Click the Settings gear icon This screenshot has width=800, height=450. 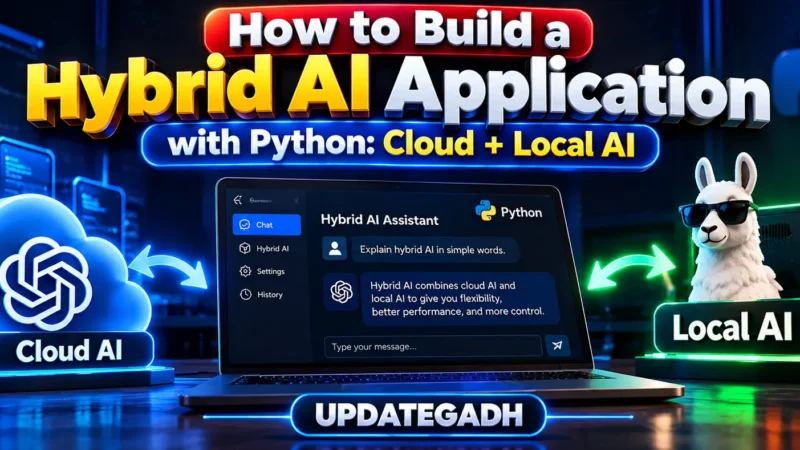point(245,271)
